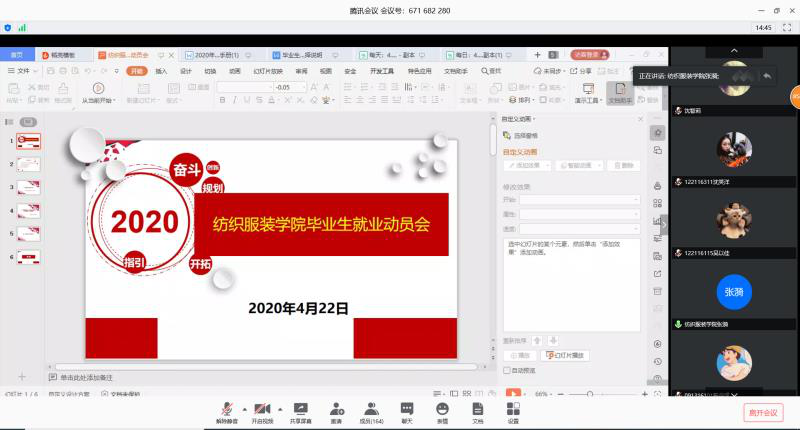Switch to the 插入 ribbon tab
Image resolution: width=800 pixels, height=430 pixels.
point(161,72)
